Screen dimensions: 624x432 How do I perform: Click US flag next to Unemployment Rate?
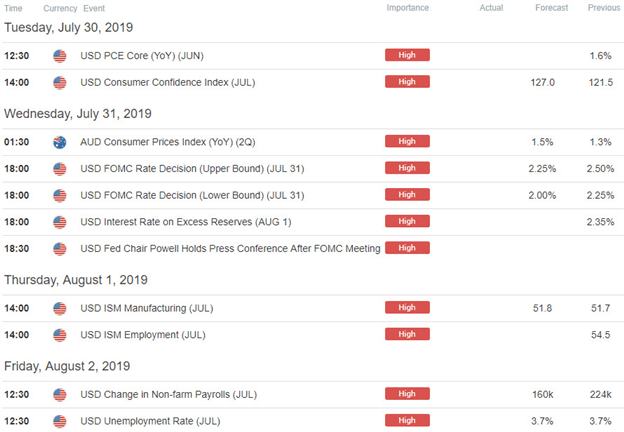pos(60,421)
